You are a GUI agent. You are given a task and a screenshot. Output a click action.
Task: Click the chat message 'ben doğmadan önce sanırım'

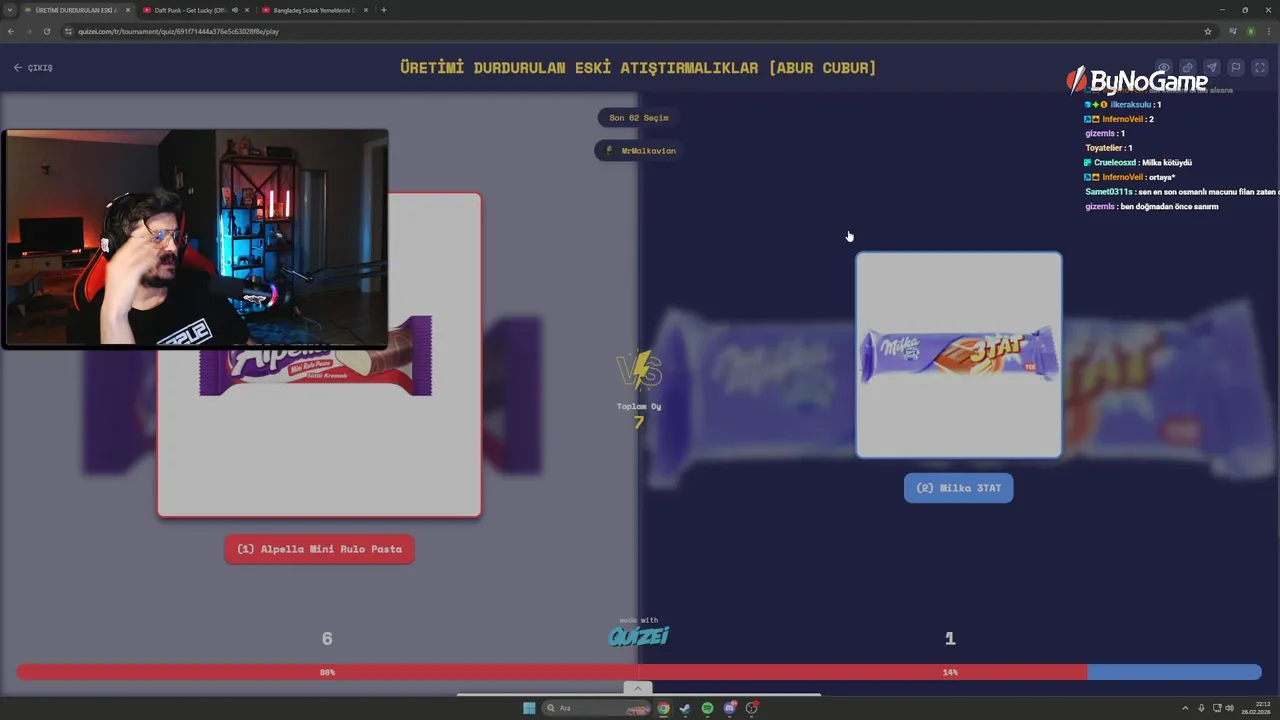(1152, 206)
